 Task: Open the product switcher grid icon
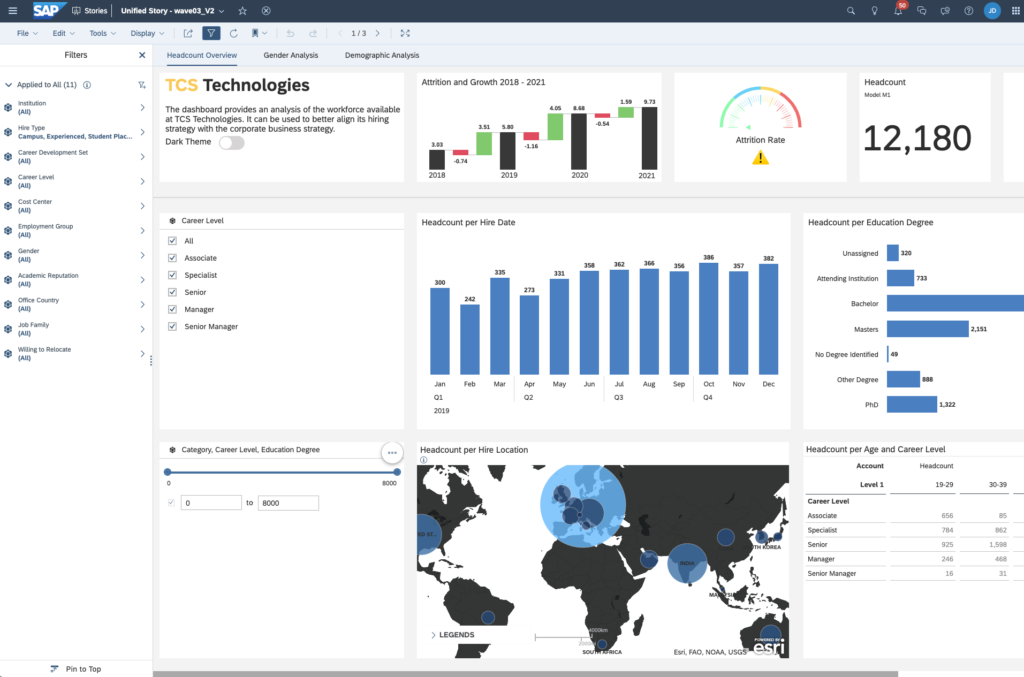(1016, 10)
